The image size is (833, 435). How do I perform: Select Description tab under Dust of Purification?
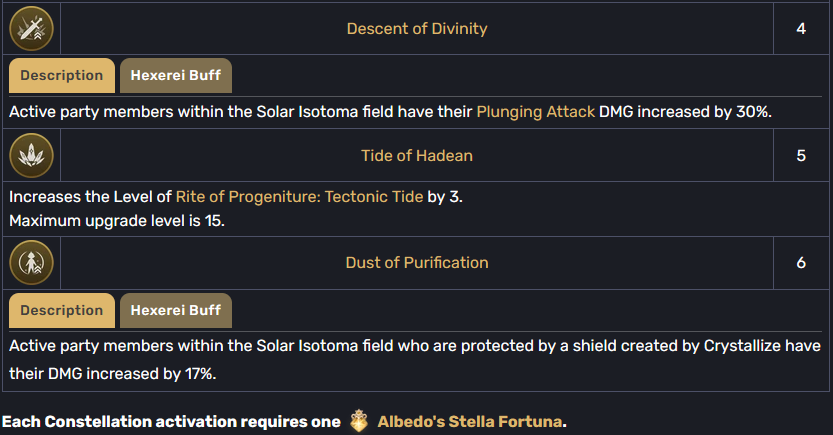(62, 310)
